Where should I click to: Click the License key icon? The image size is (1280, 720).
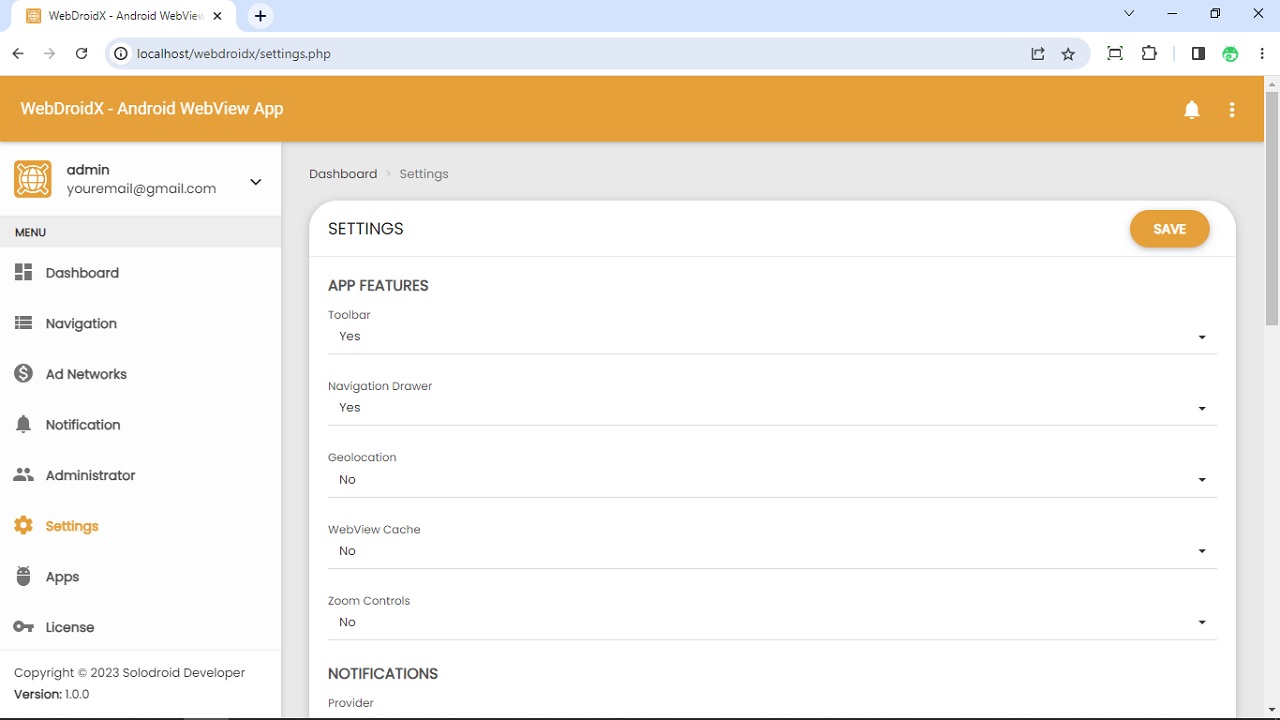[x=23, y=627]
